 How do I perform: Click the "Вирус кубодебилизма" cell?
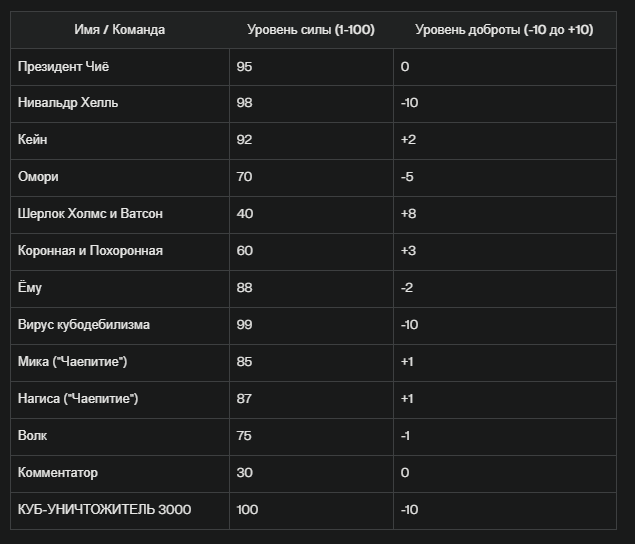[84, 325]
